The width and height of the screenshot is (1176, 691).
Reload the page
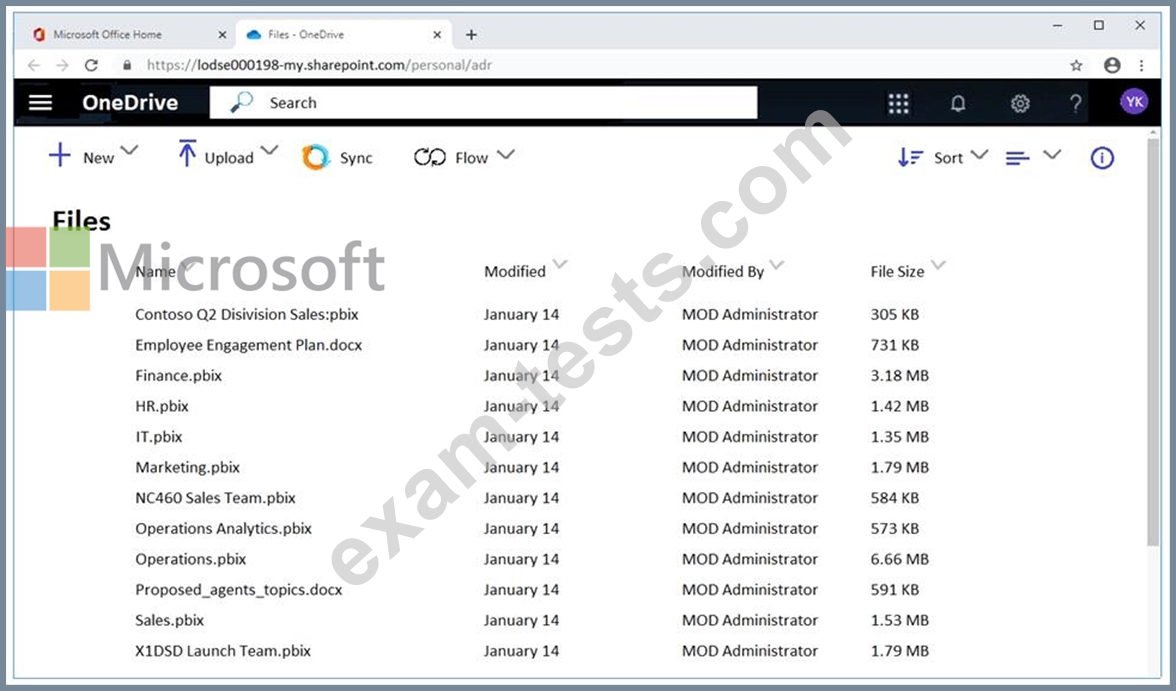pos(92,65)
